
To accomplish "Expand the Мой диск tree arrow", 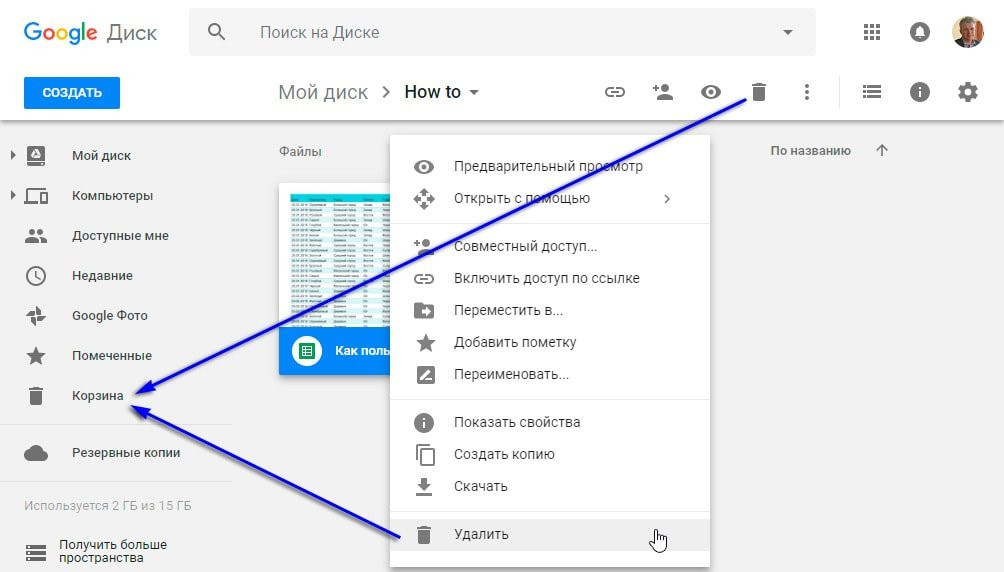I will pyautogui.click(x=13, y=155).
